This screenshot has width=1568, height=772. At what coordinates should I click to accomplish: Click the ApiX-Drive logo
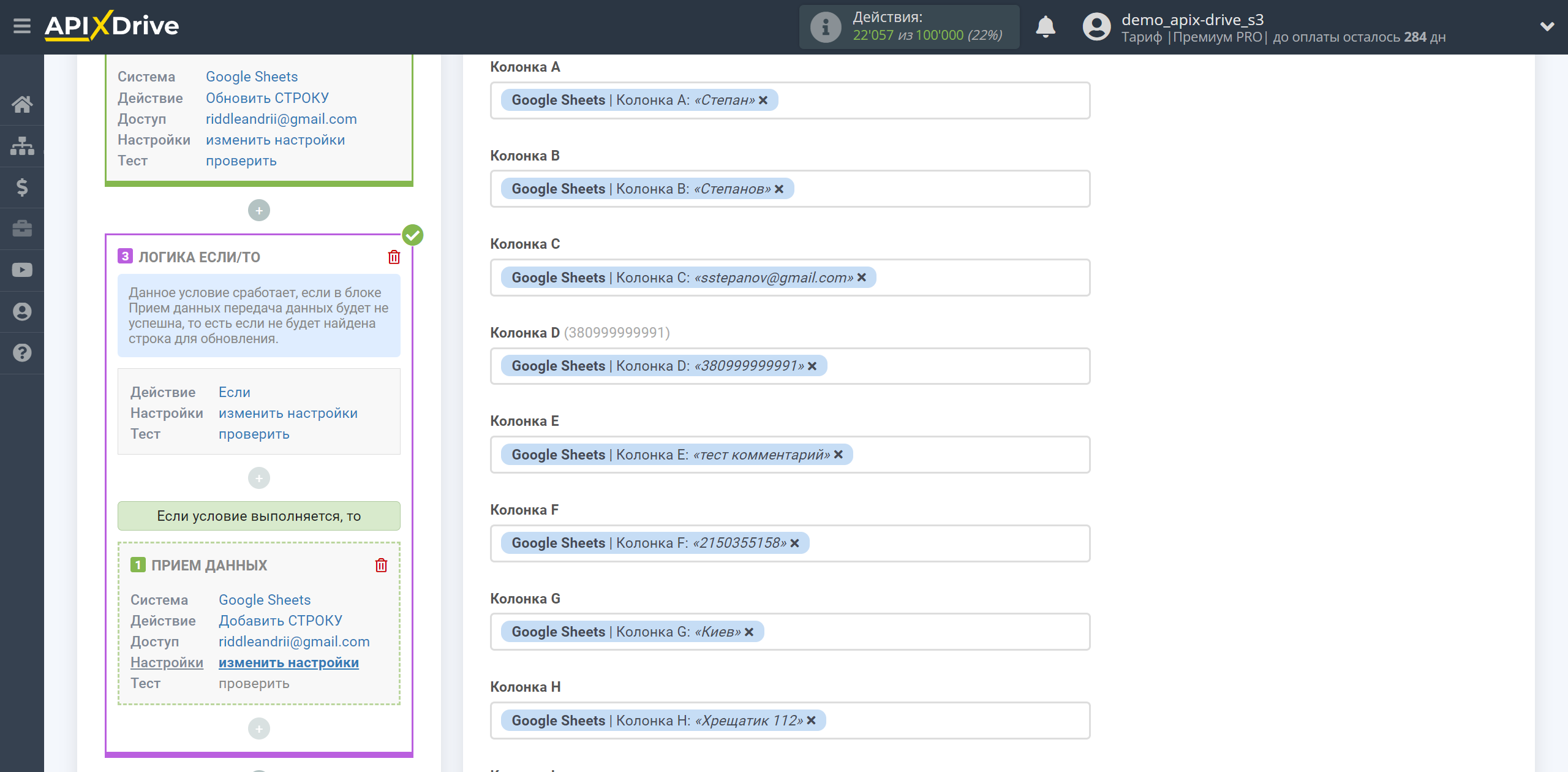point(111,26)
